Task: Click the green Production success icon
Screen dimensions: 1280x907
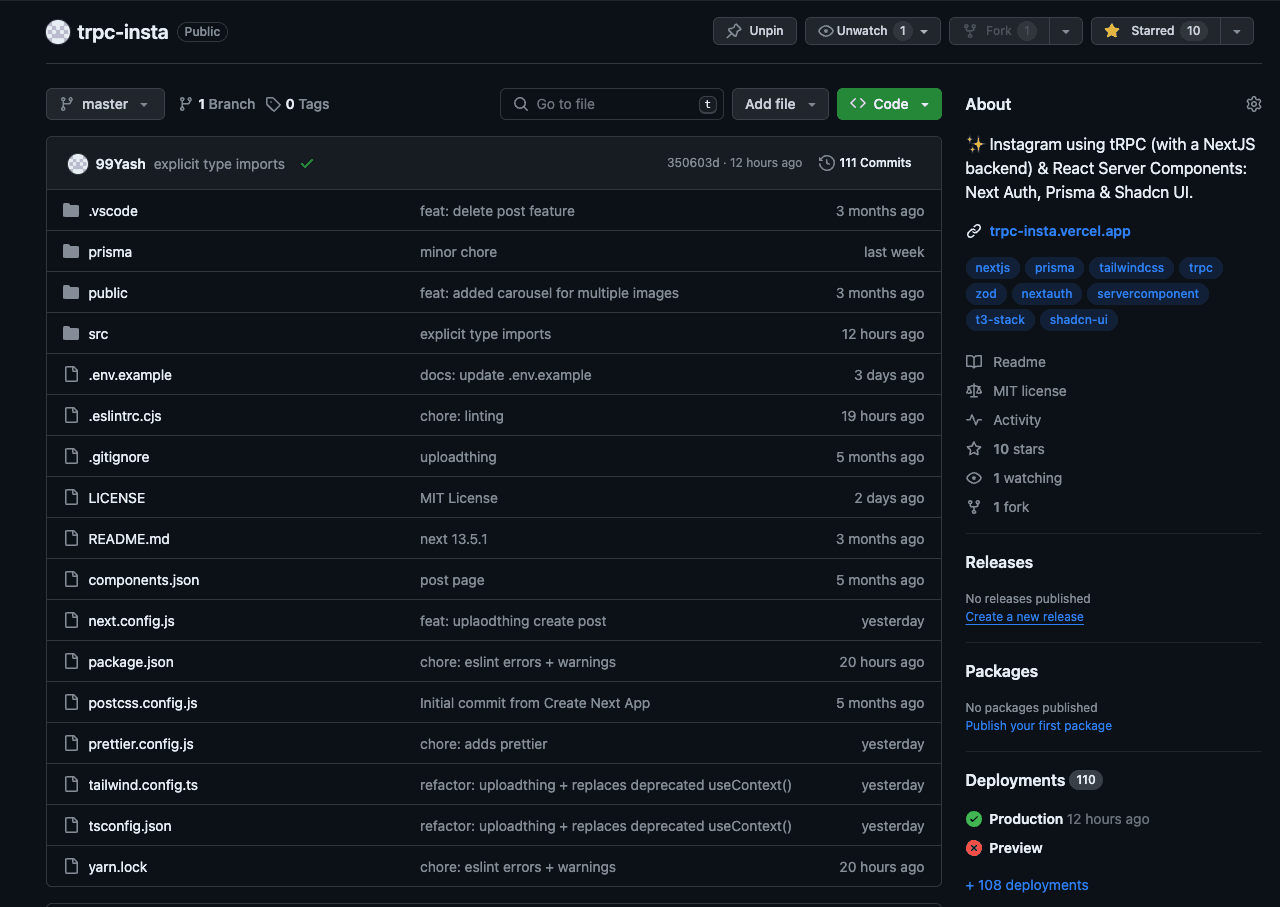Action: pos(974,819)
